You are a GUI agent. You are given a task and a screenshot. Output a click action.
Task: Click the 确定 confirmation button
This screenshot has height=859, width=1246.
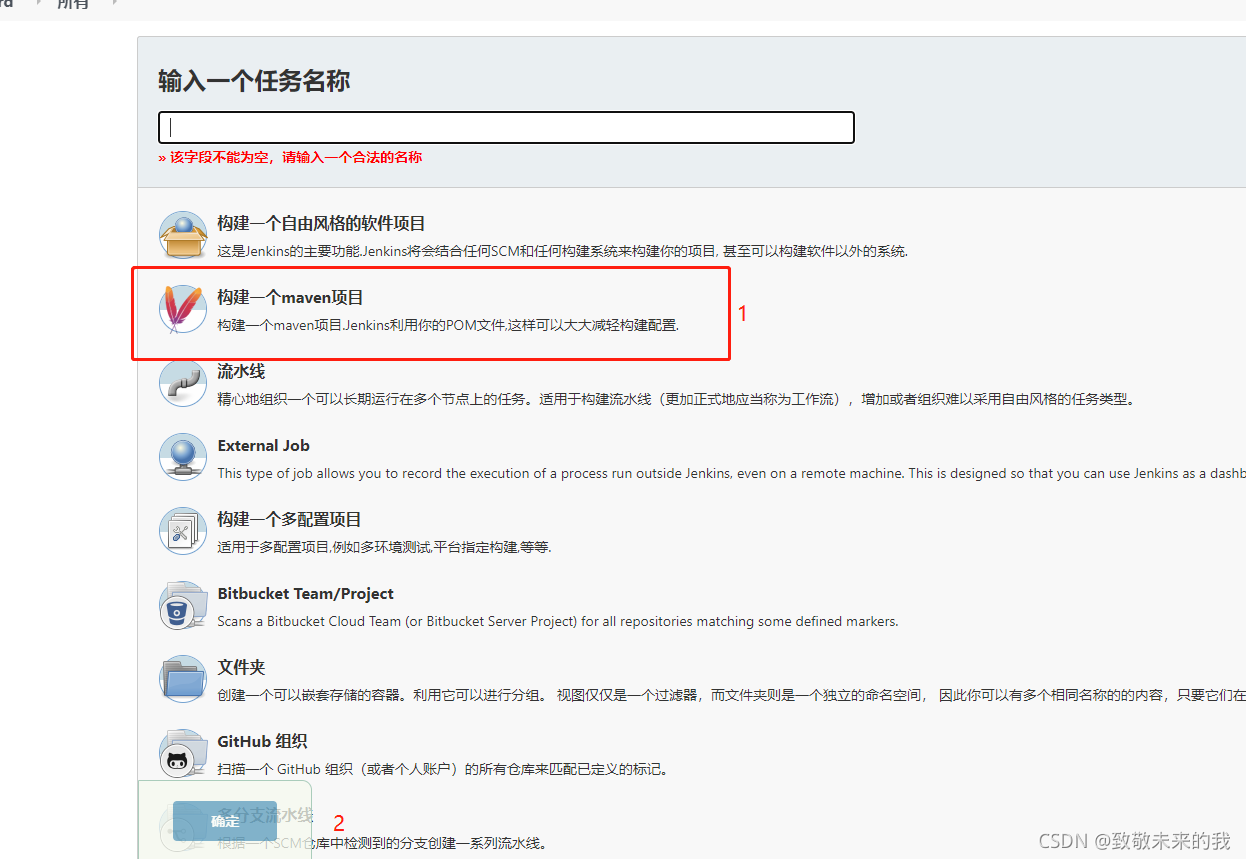pos(224,820)
